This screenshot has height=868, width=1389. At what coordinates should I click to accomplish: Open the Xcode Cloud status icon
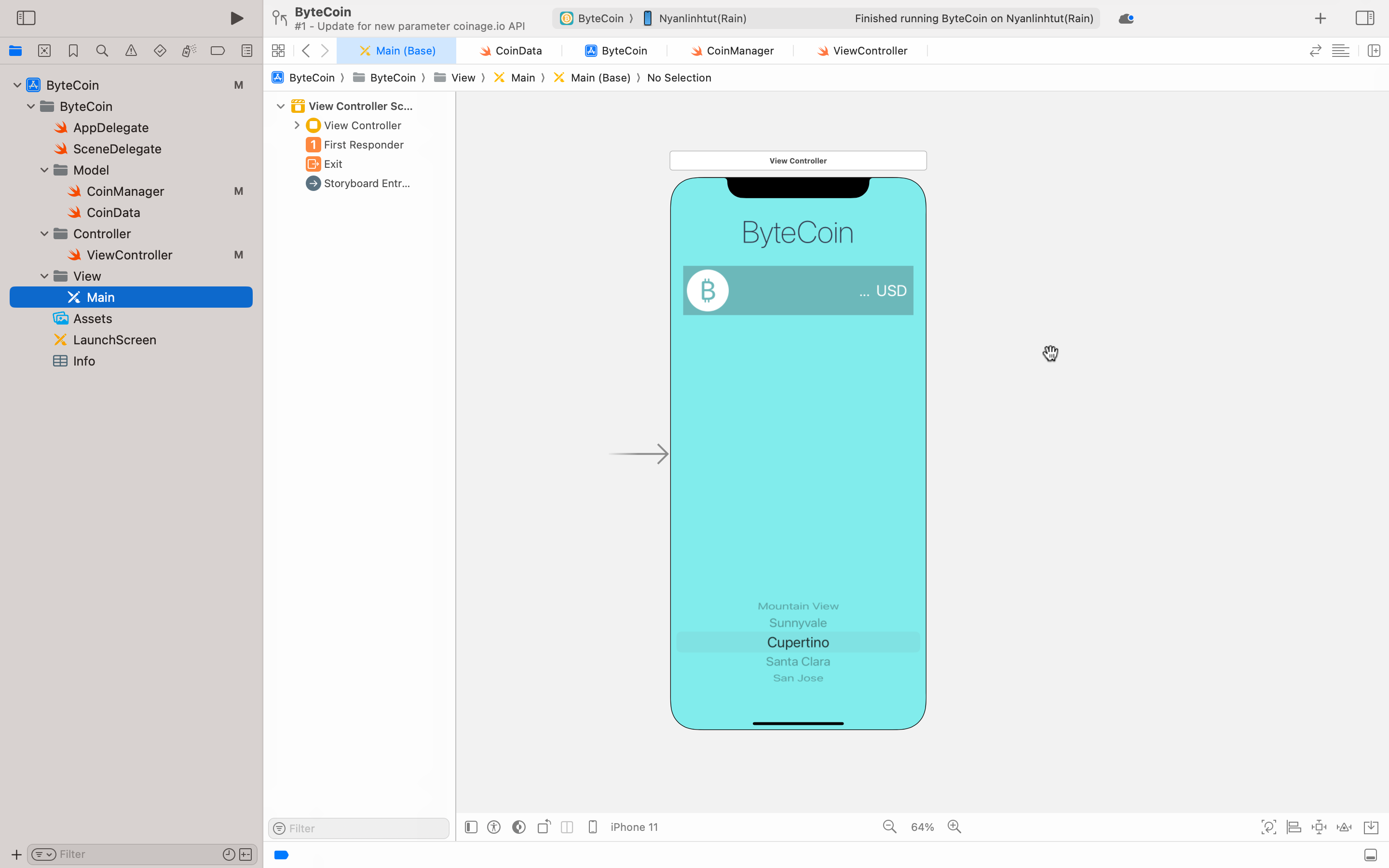pyautogui.click(x=1126, y=18)
